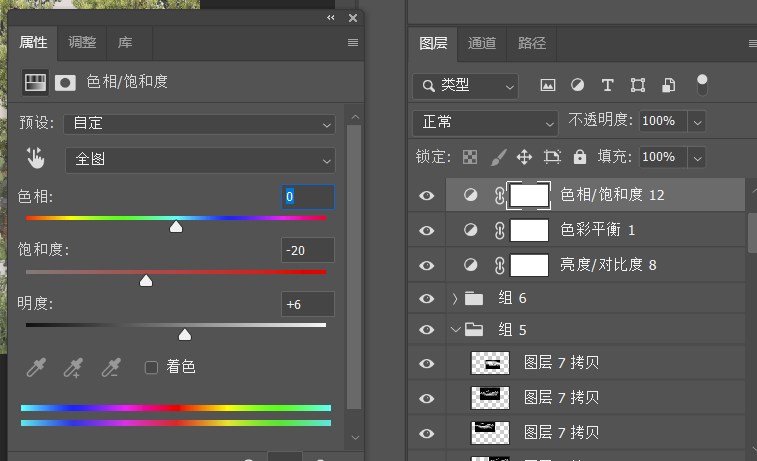The width and height of the screenshot is (757, 461).
Task: Filter layers by smart objects icon
Action: (669, 85)
